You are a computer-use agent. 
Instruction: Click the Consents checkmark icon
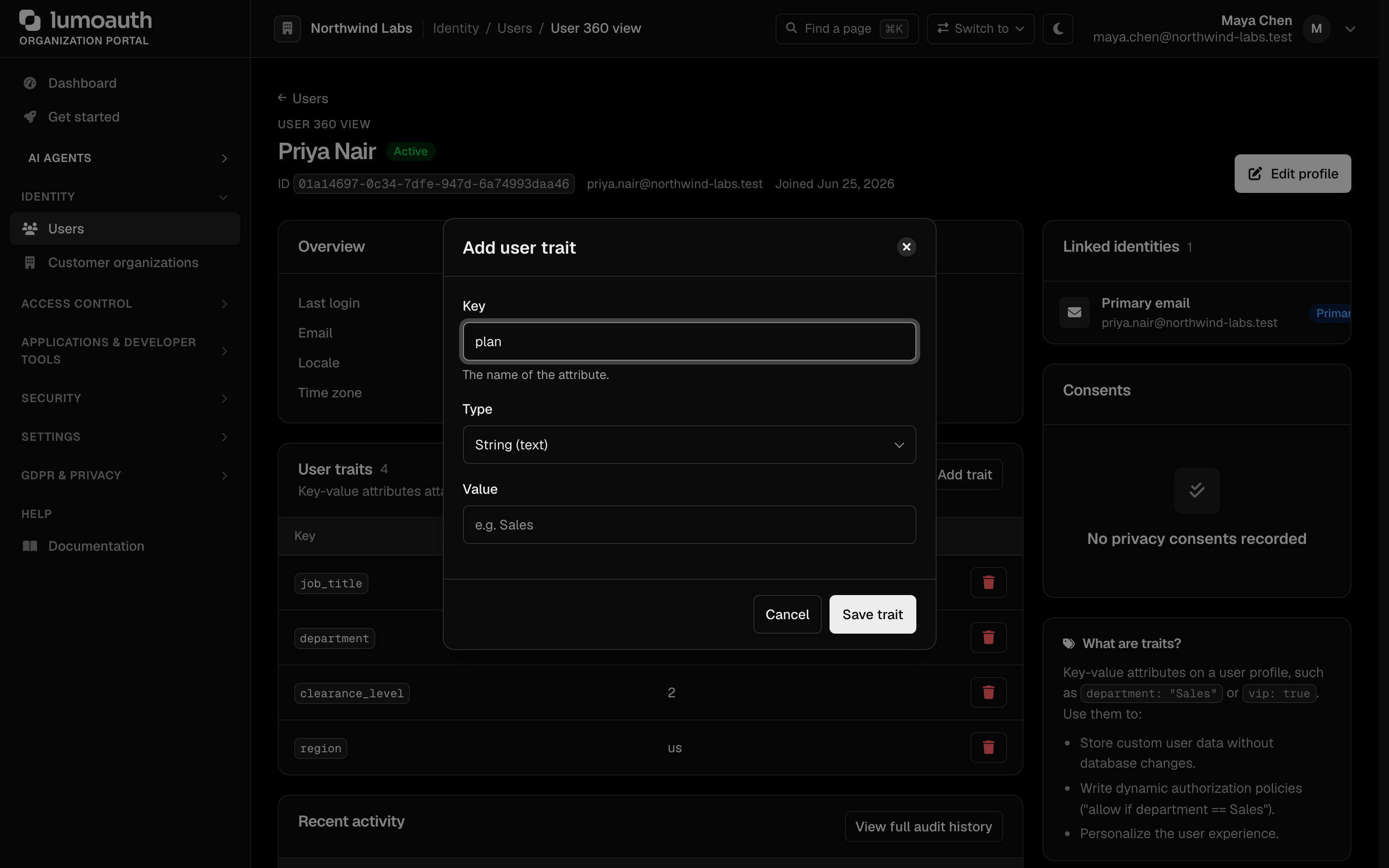point(1197,490)
